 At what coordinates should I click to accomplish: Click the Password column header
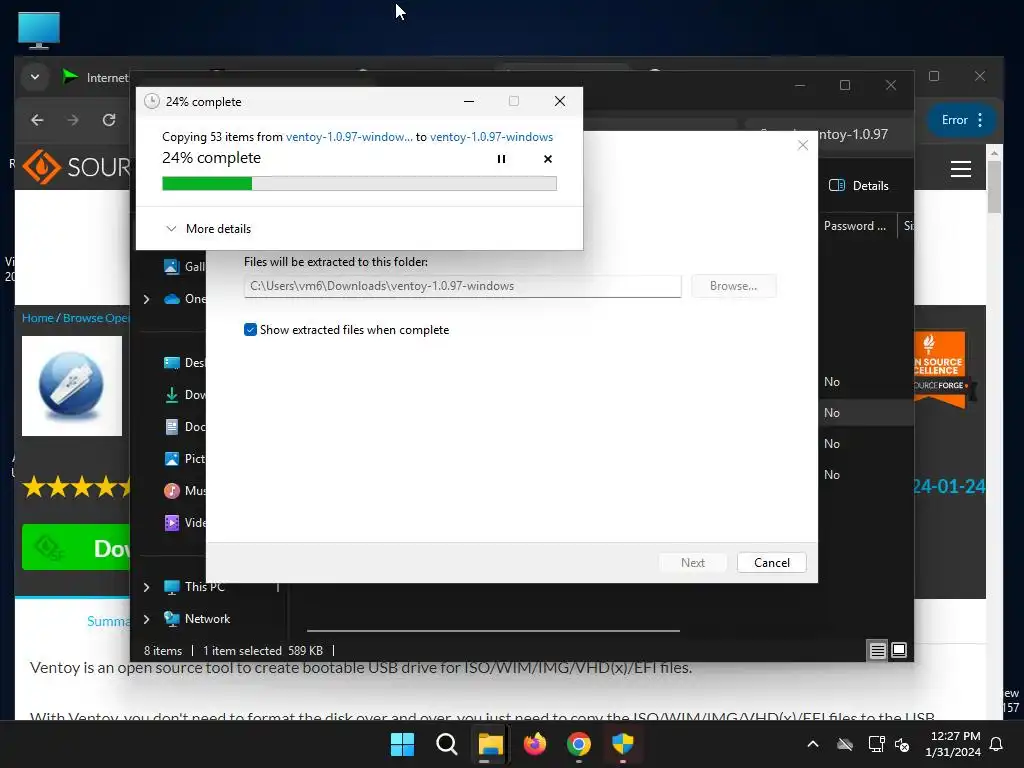pos(855,226)
